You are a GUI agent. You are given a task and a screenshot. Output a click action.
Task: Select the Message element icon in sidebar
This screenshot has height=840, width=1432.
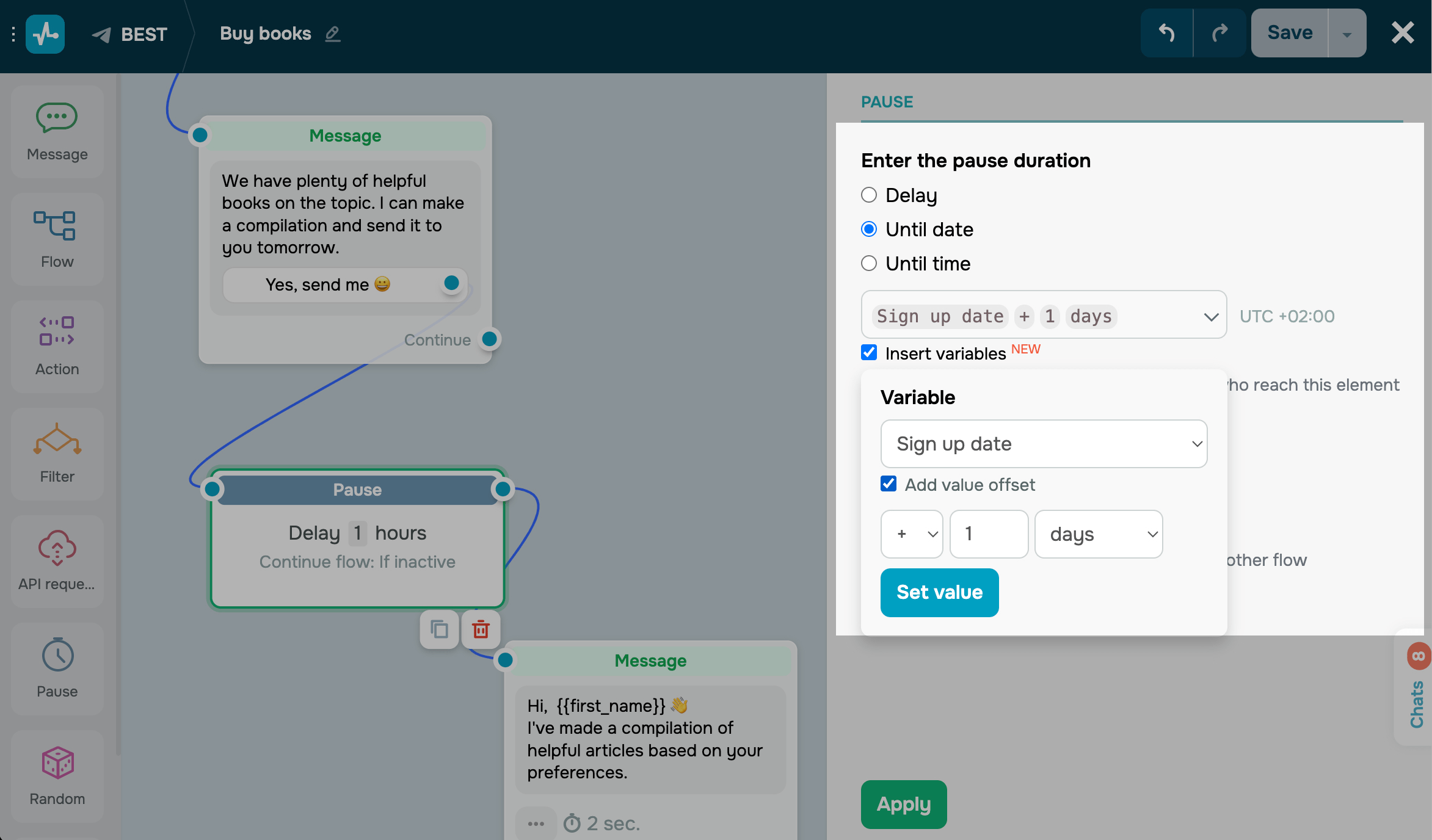click(x=57, y=118)
